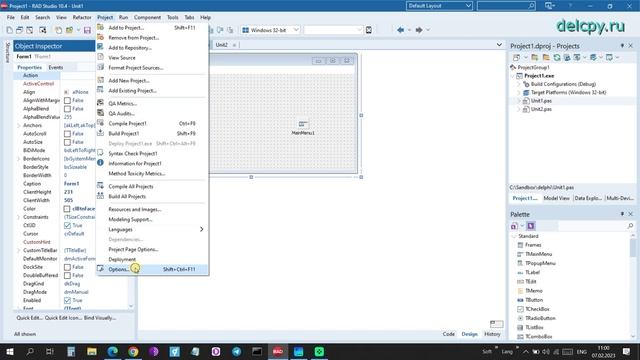This screenshot has width=640, height=360.
Task: Click the Palette panel vertical scrollbar
Action: [633, 286]
